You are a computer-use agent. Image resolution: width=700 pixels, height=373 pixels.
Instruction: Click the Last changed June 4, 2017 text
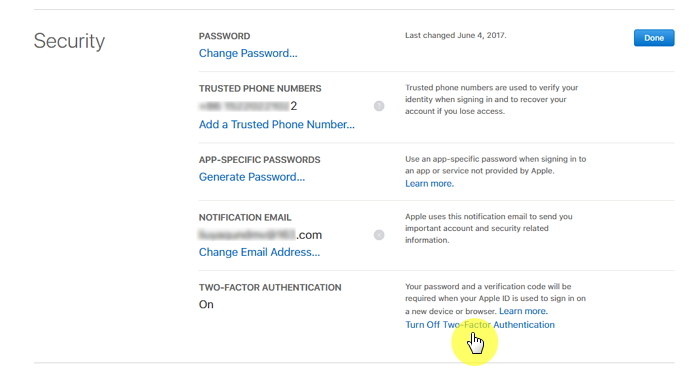(x=456, y=35)
